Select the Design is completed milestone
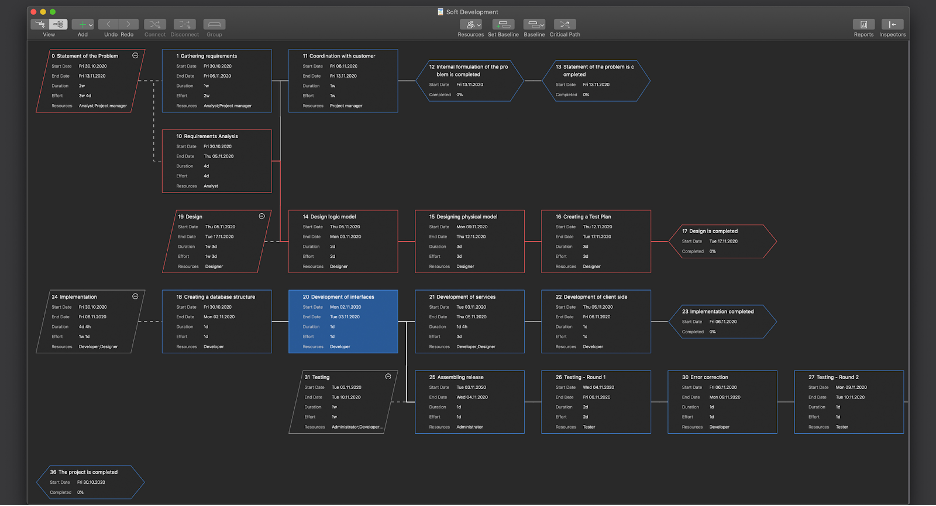 (x=723, y=241)
